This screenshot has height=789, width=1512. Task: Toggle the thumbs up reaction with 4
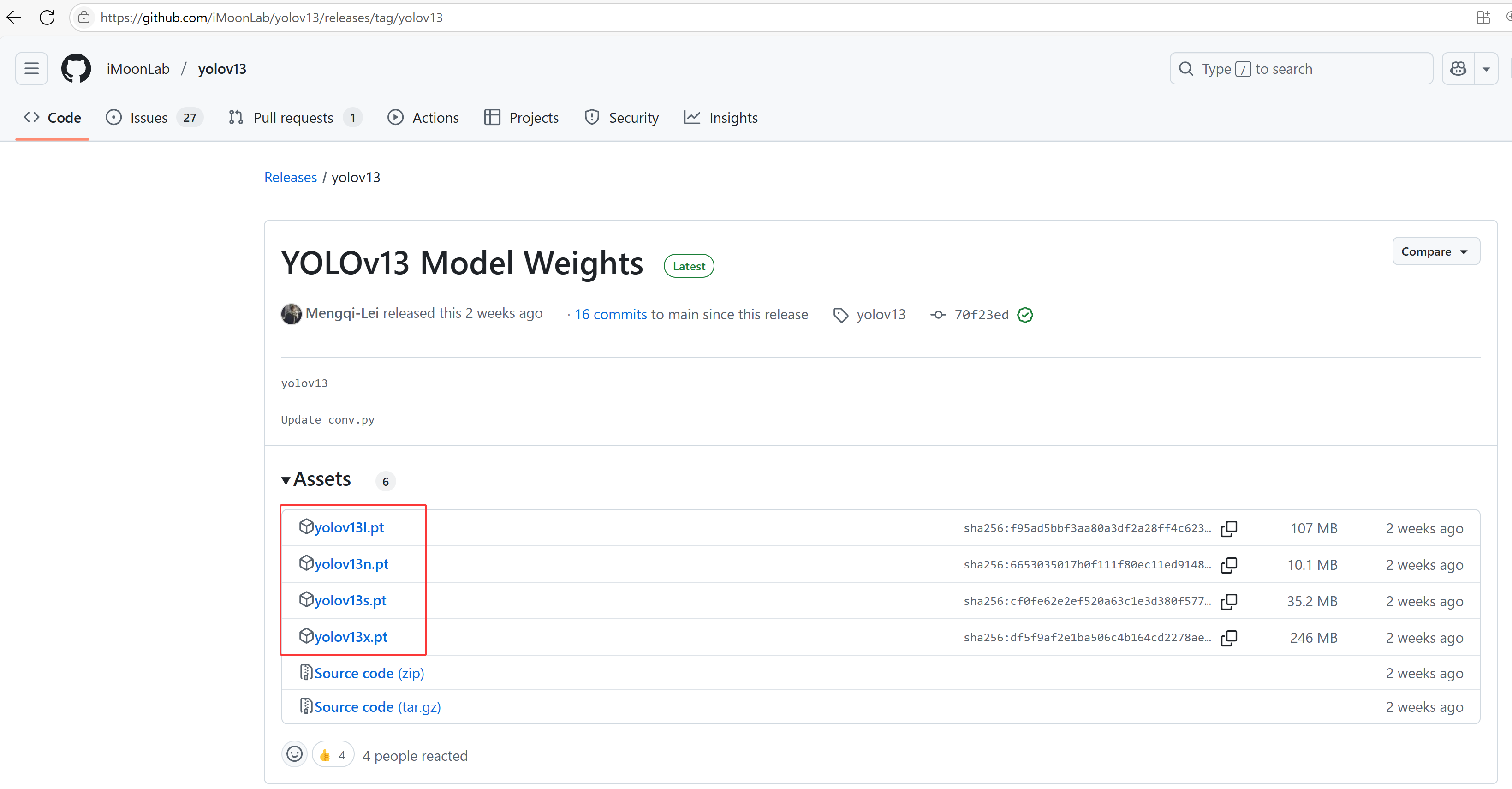click(333, 755)
